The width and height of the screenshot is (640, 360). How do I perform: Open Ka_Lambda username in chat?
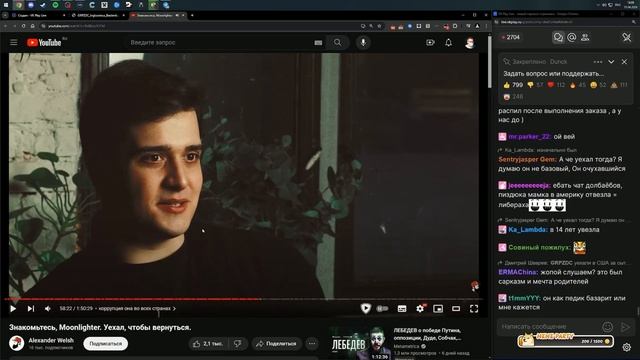coord(527,229)
